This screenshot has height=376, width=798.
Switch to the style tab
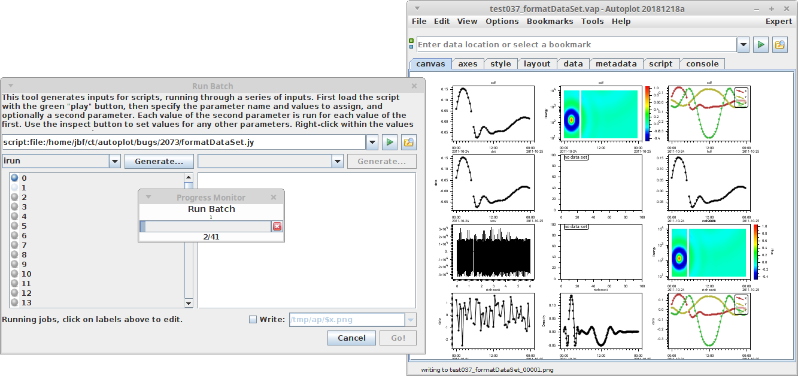[501, 64]
